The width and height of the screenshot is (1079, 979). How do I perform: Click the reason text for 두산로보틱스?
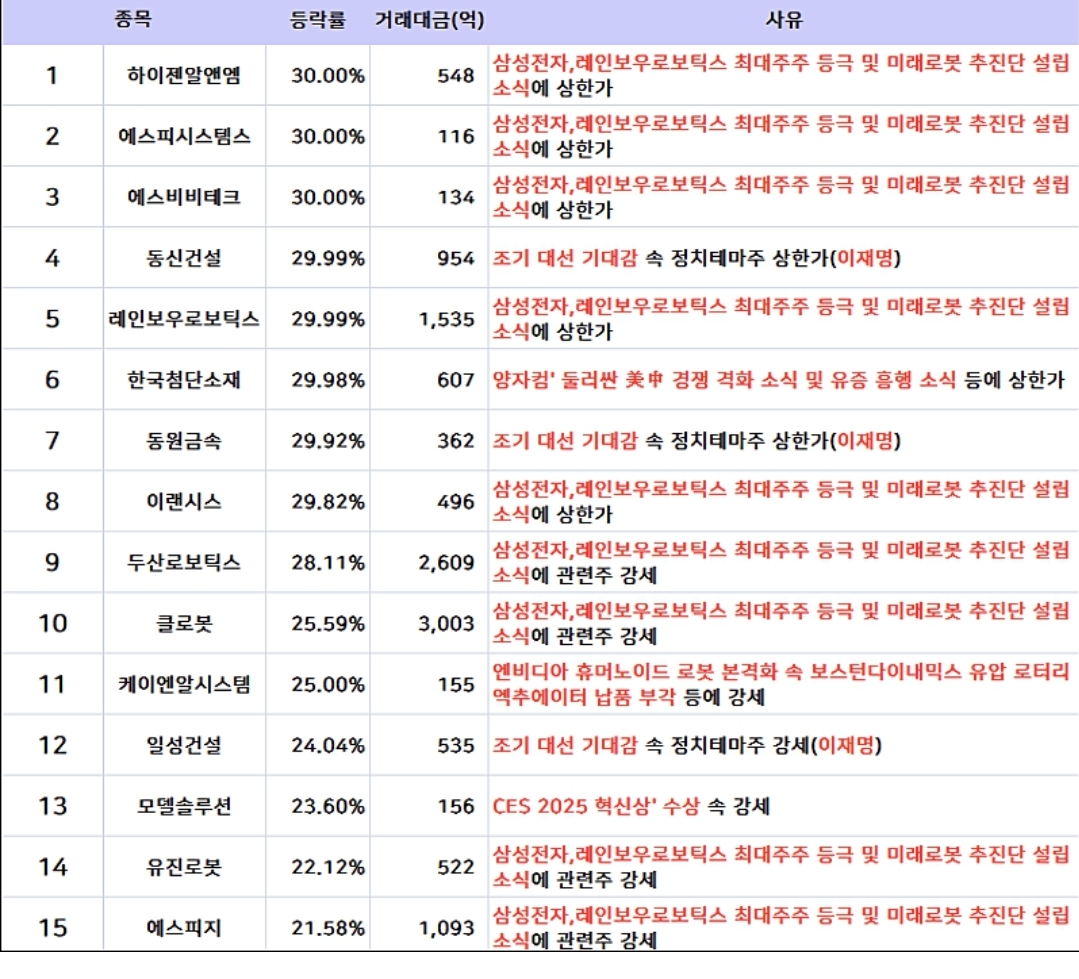point(781,562)
